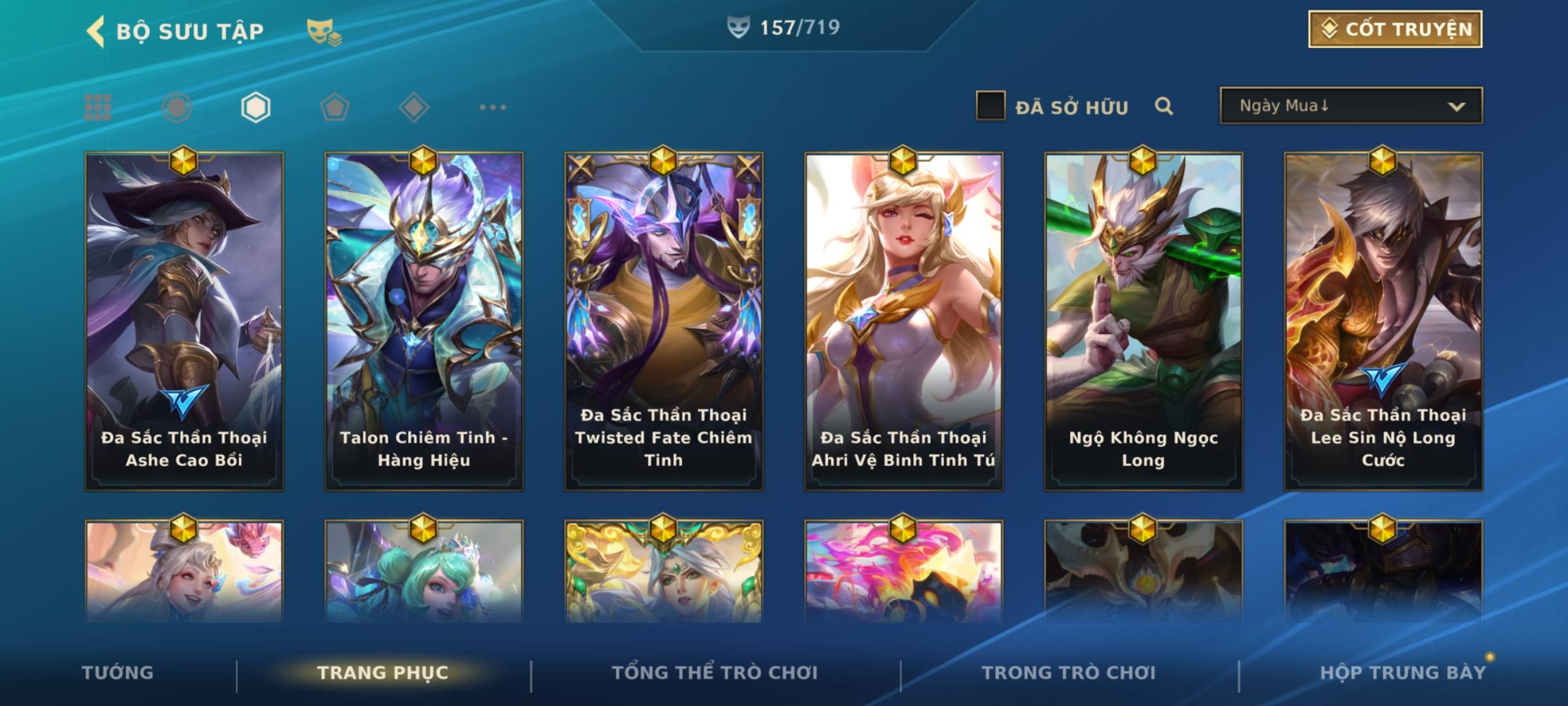Open Talon Chiêm Tinh - Hàng Hiệu skin
Screen dimensions: 1568x706
[x=424, y=322]
